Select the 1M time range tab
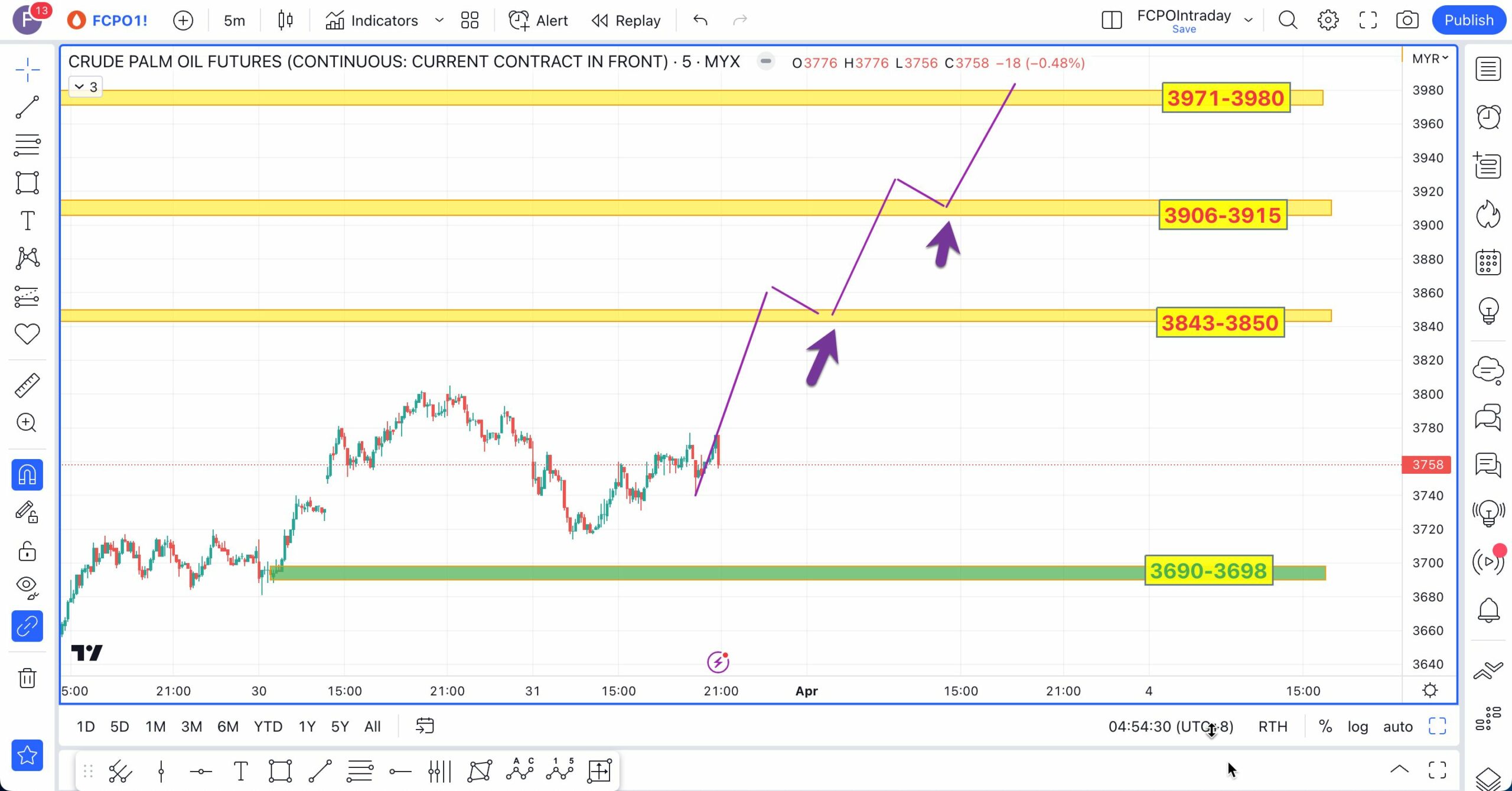 coord(155,727)
